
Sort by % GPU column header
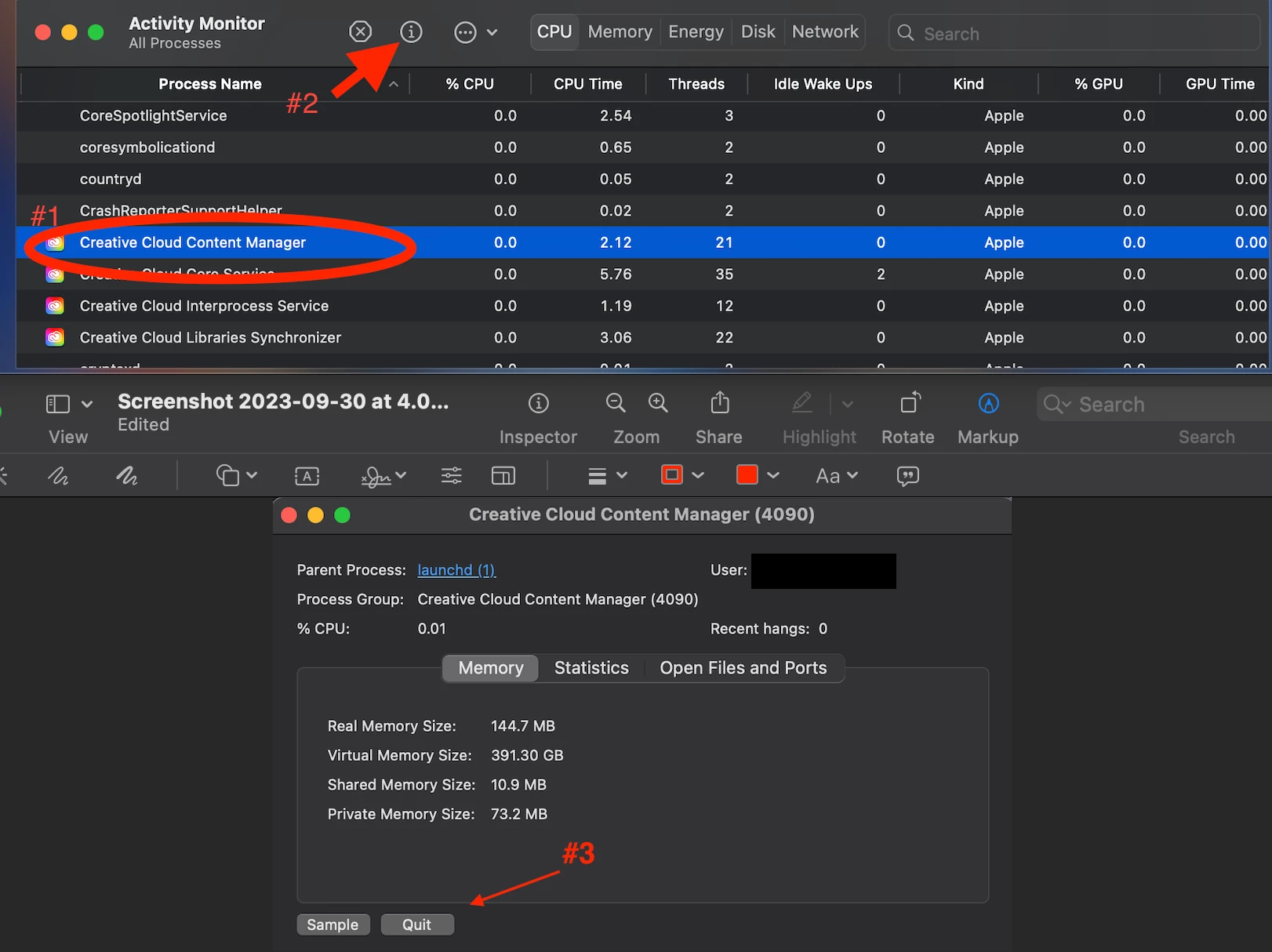pyautogui.click(x=1099, y=84)
